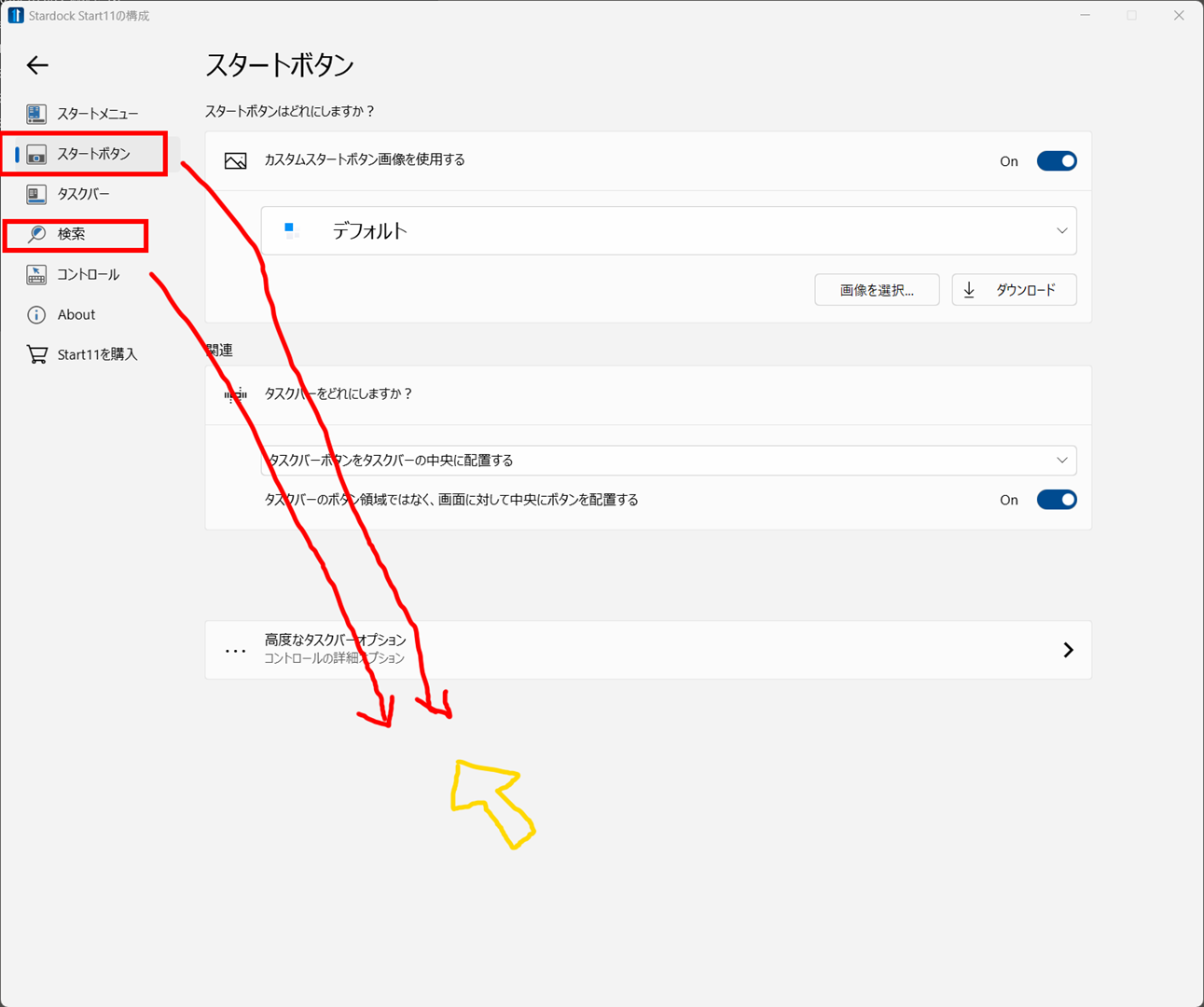Click the スタートボタン sidebar icon
This screenshot has height=1007, width=1204.
point(36,155)
